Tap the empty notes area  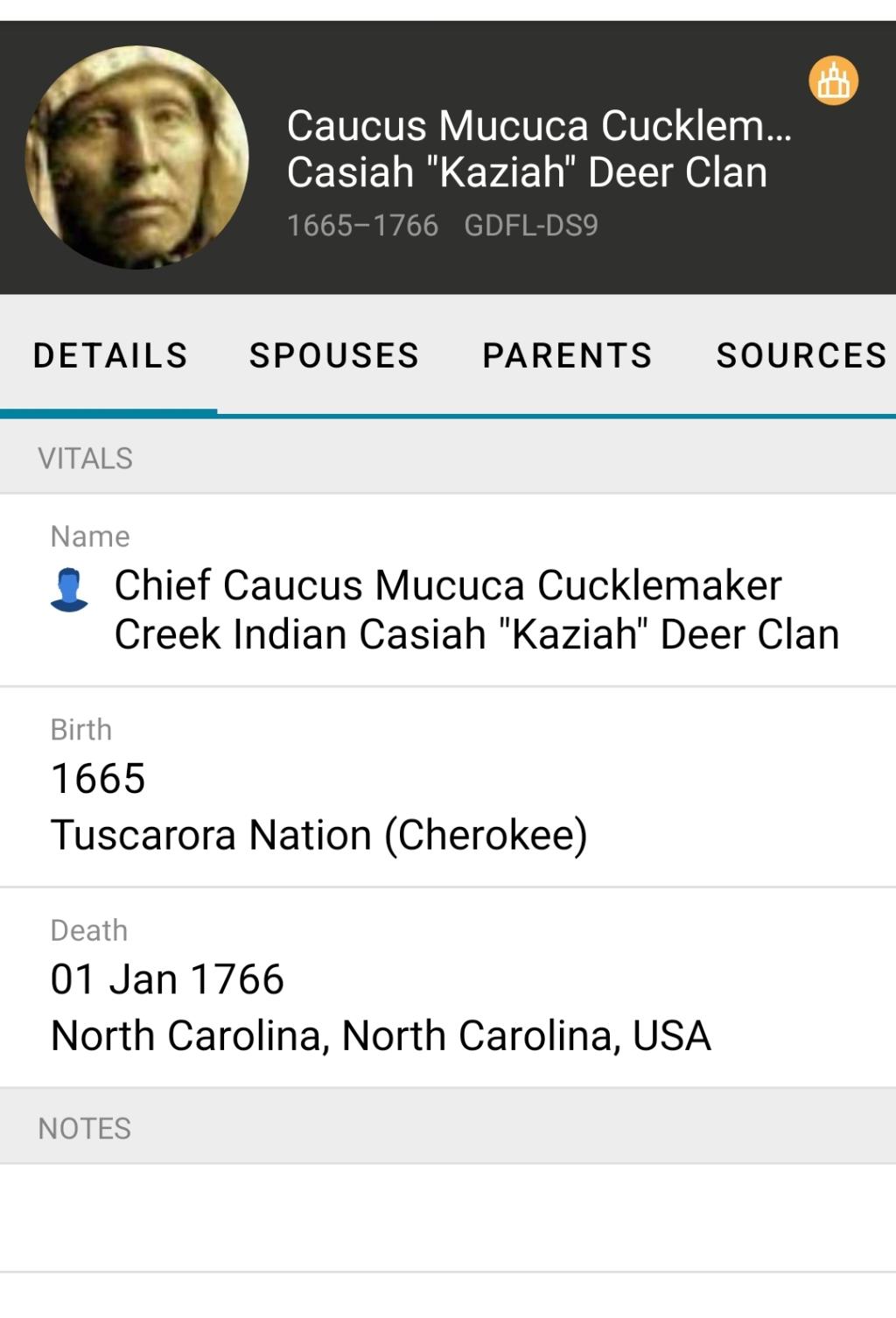click(x=448, y=1217)
